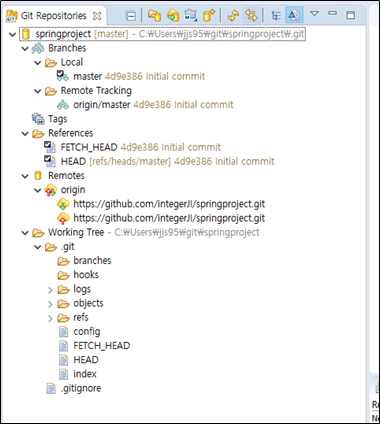This screenshot has height=424, width=380.
Task: Select the refs folder label
Action: [81, 318]
